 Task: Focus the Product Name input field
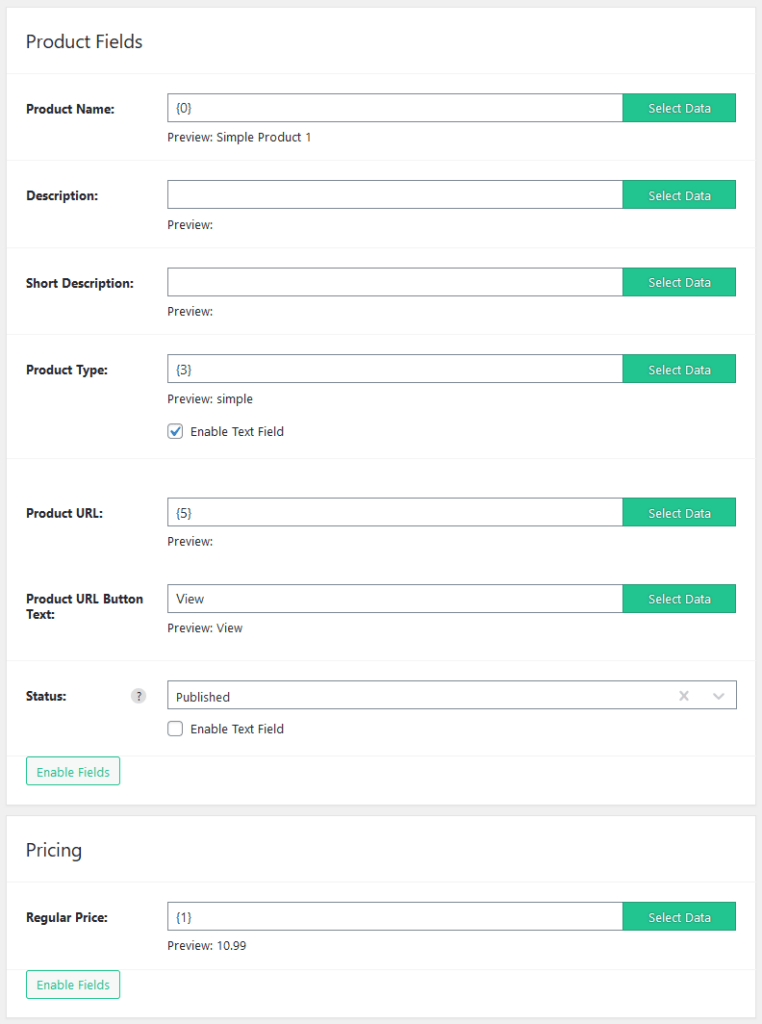pyautogui.click(x=395, y=108)
